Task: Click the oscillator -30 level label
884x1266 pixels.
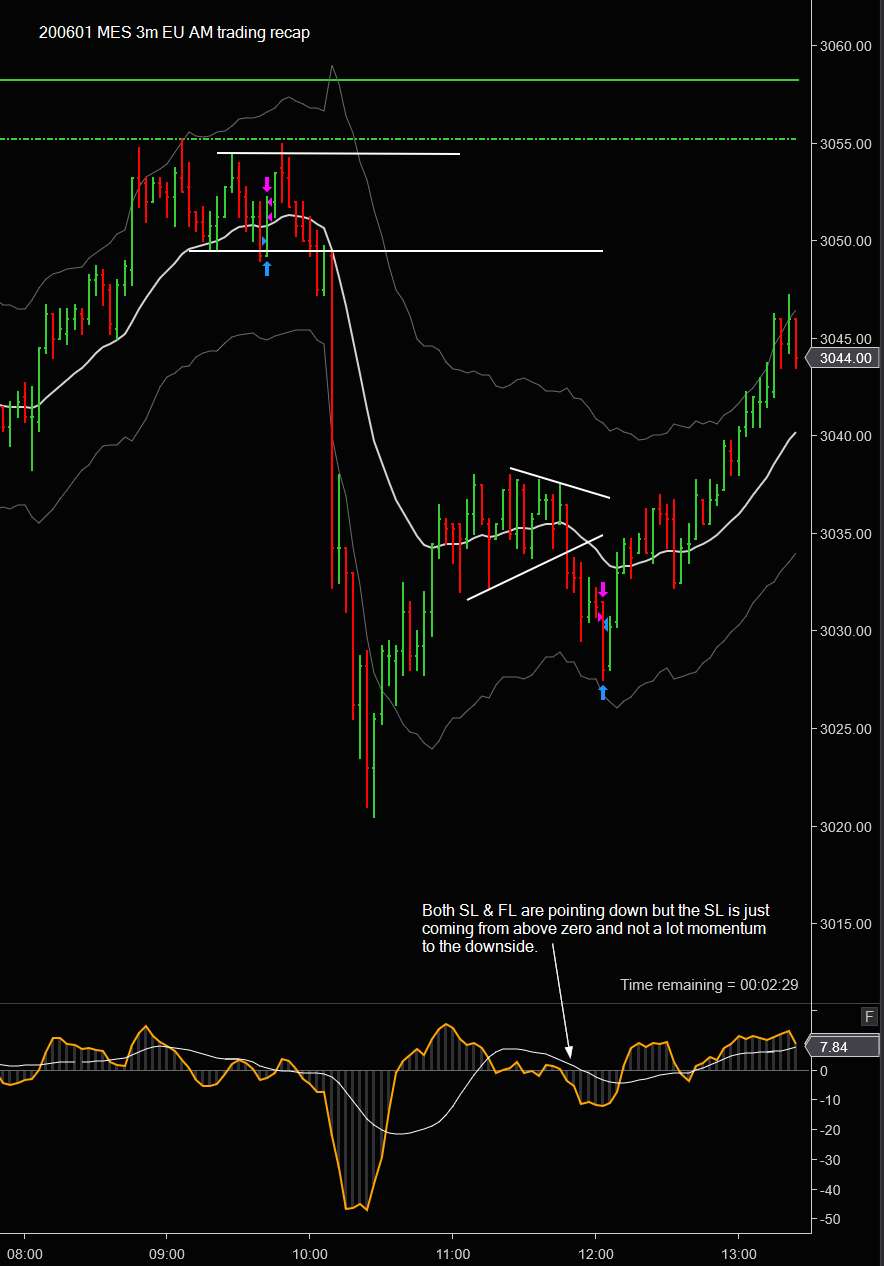Action: coord(830,1161)
